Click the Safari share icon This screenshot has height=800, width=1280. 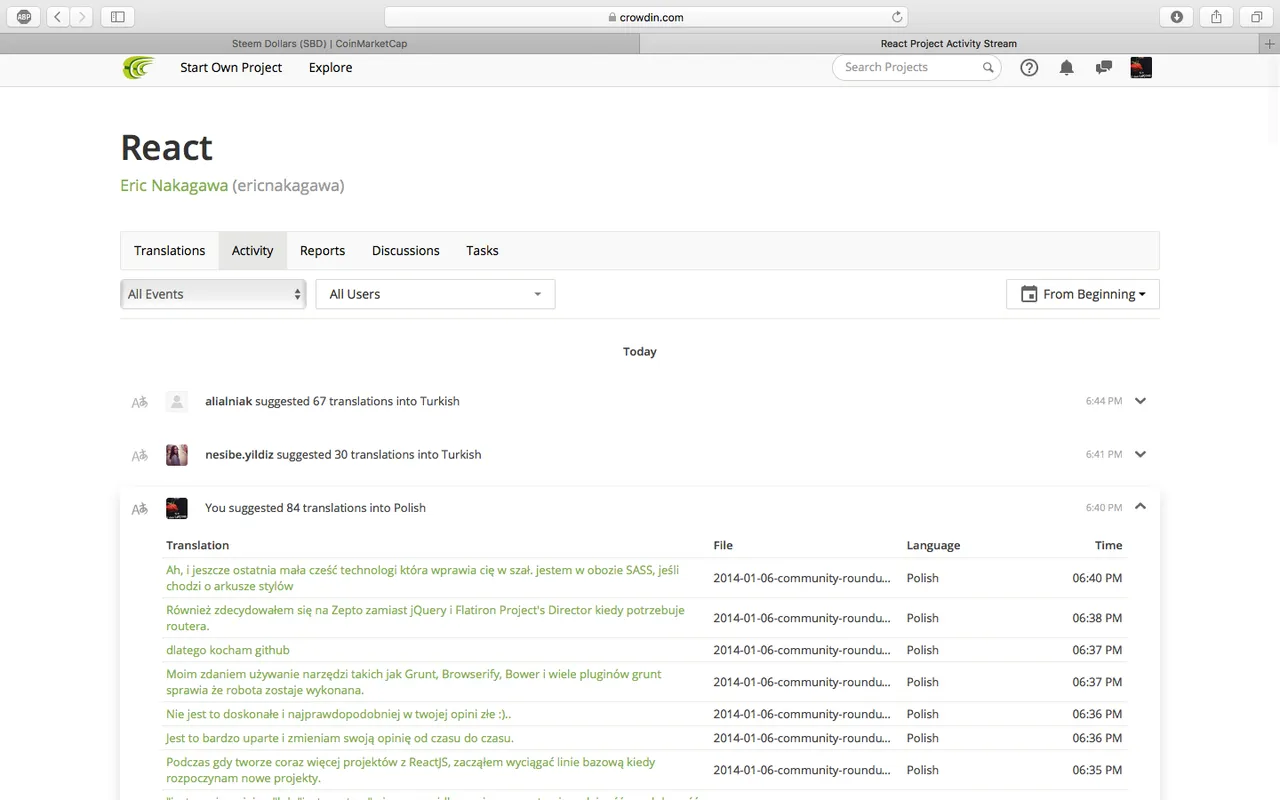tap(1217, 16)
